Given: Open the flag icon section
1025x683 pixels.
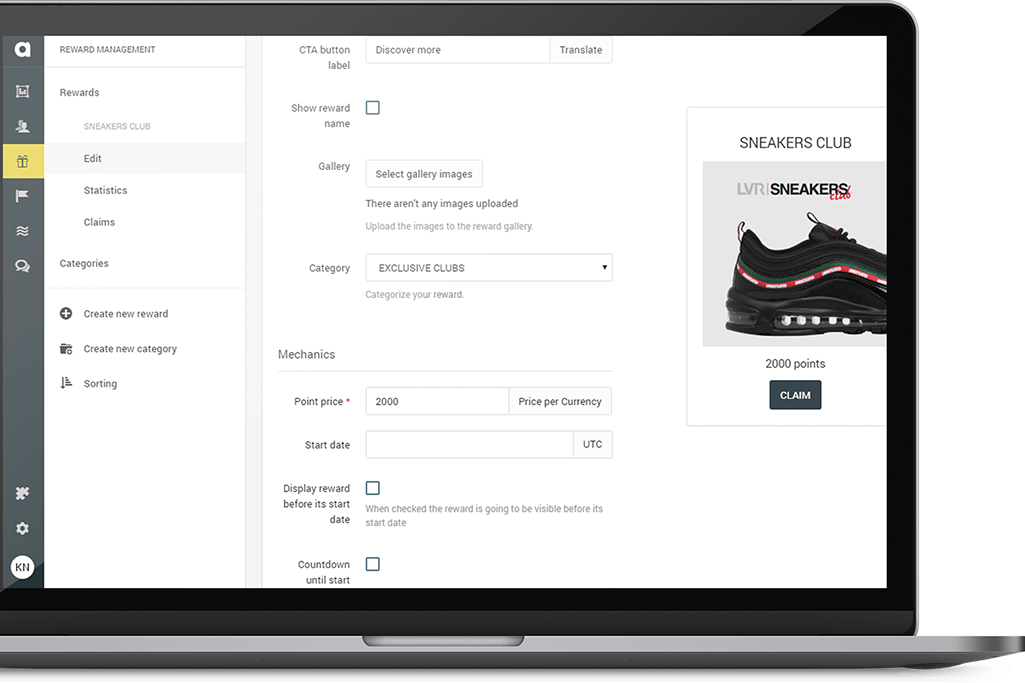Looking at the screenshot, I should 22,195.
